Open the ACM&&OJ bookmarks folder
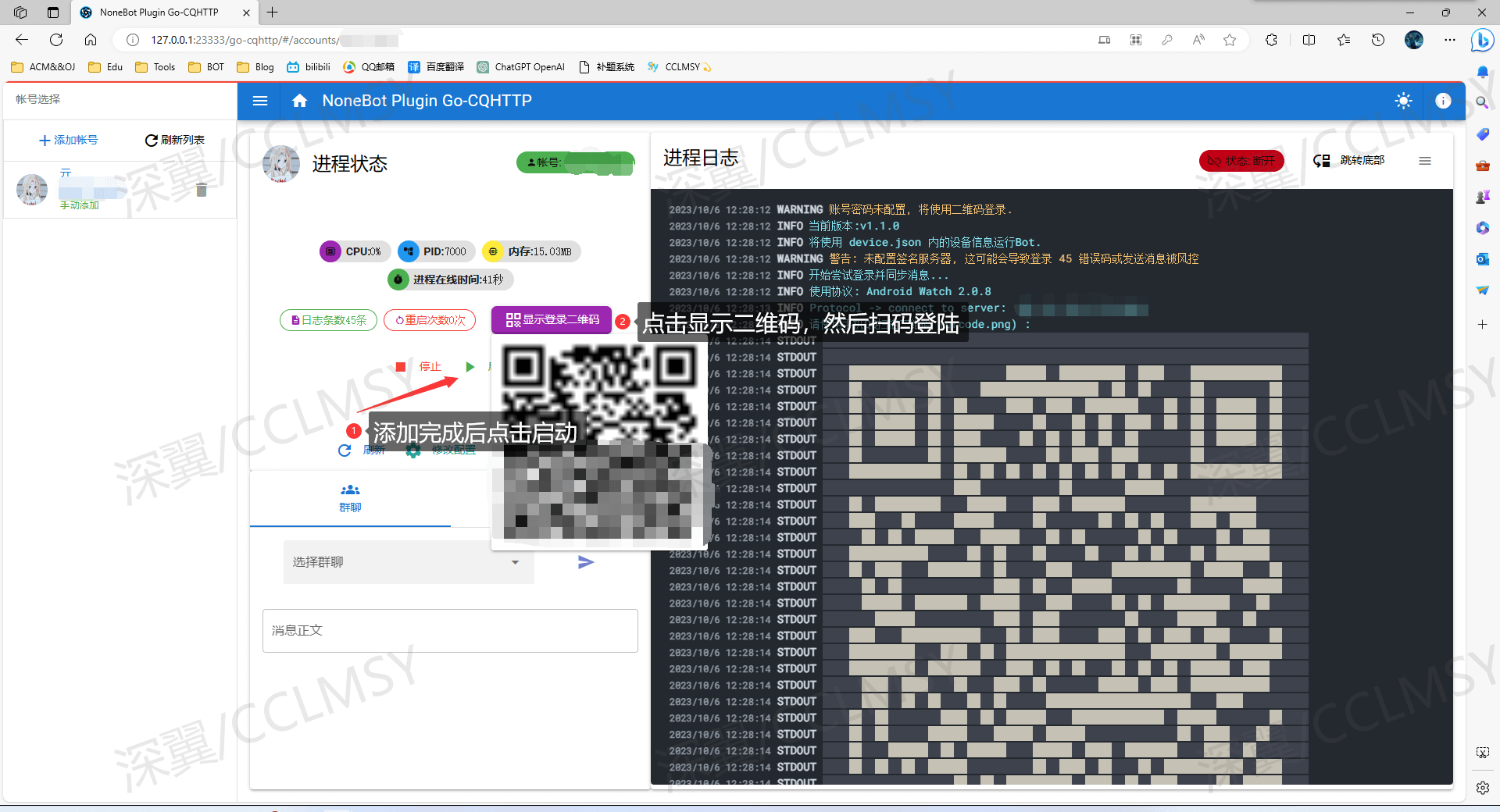The width and height of the screenshot is (1500, 812). pyautogui.click(x=43, y=67)
